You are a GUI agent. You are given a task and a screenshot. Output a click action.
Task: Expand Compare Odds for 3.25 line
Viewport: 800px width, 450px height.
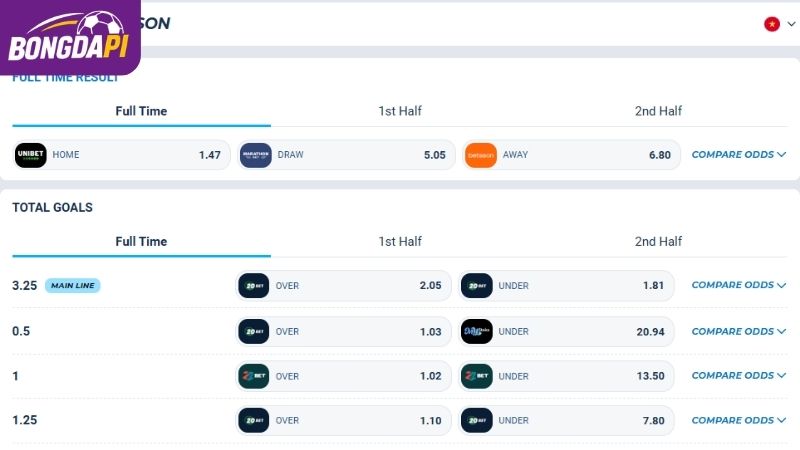click(x=738, y=285)
